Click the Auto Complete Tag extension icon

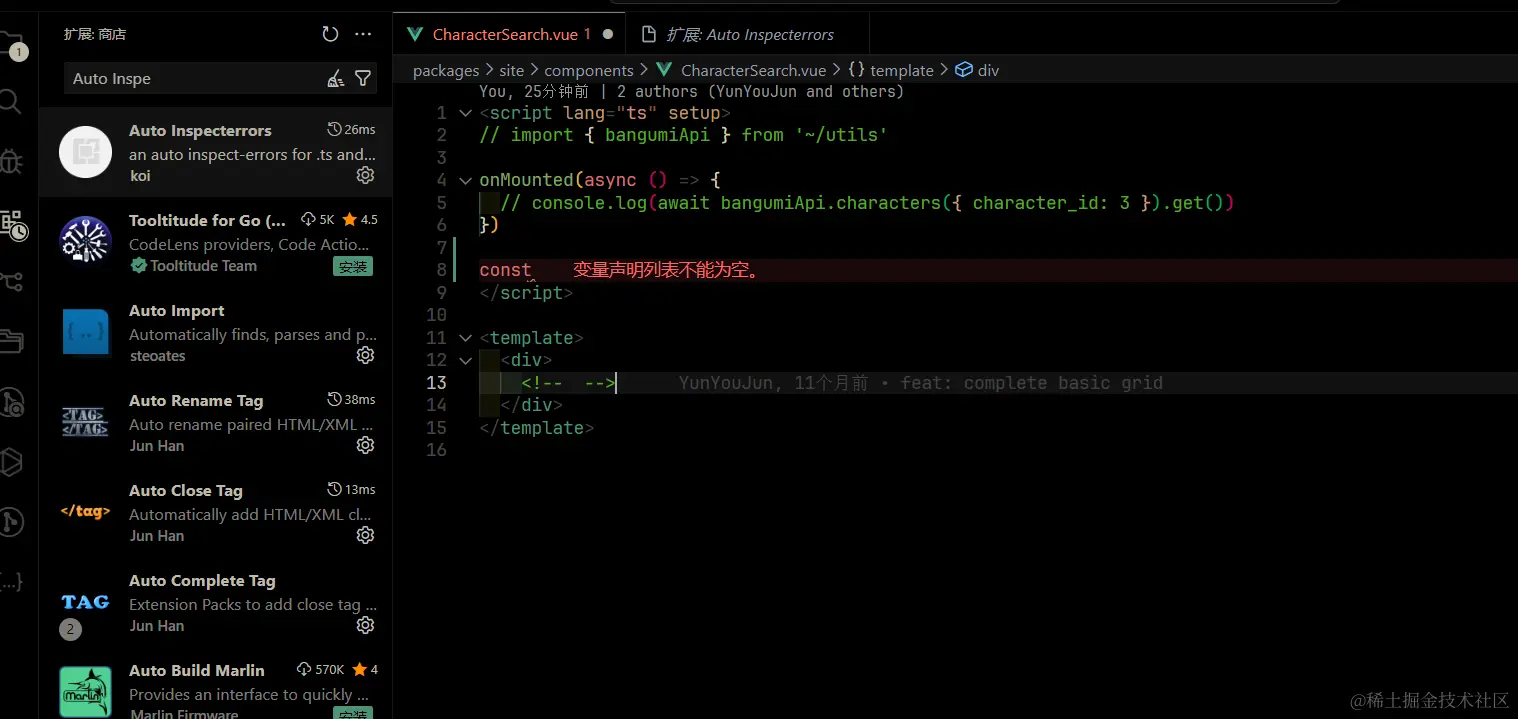pos(85,602)
